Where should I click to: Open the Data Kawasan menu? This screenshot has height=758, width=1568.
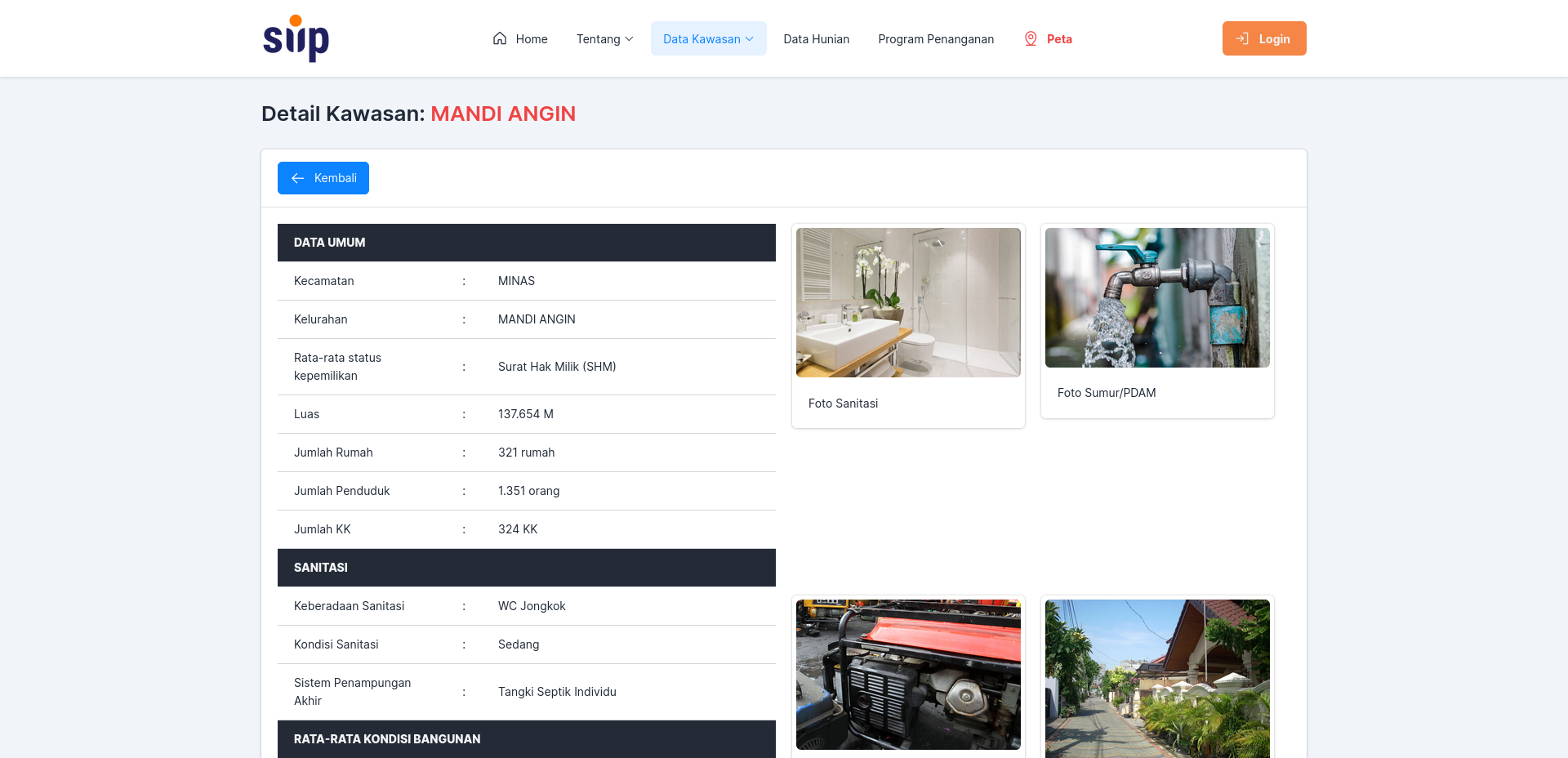[x=708, y=38]
